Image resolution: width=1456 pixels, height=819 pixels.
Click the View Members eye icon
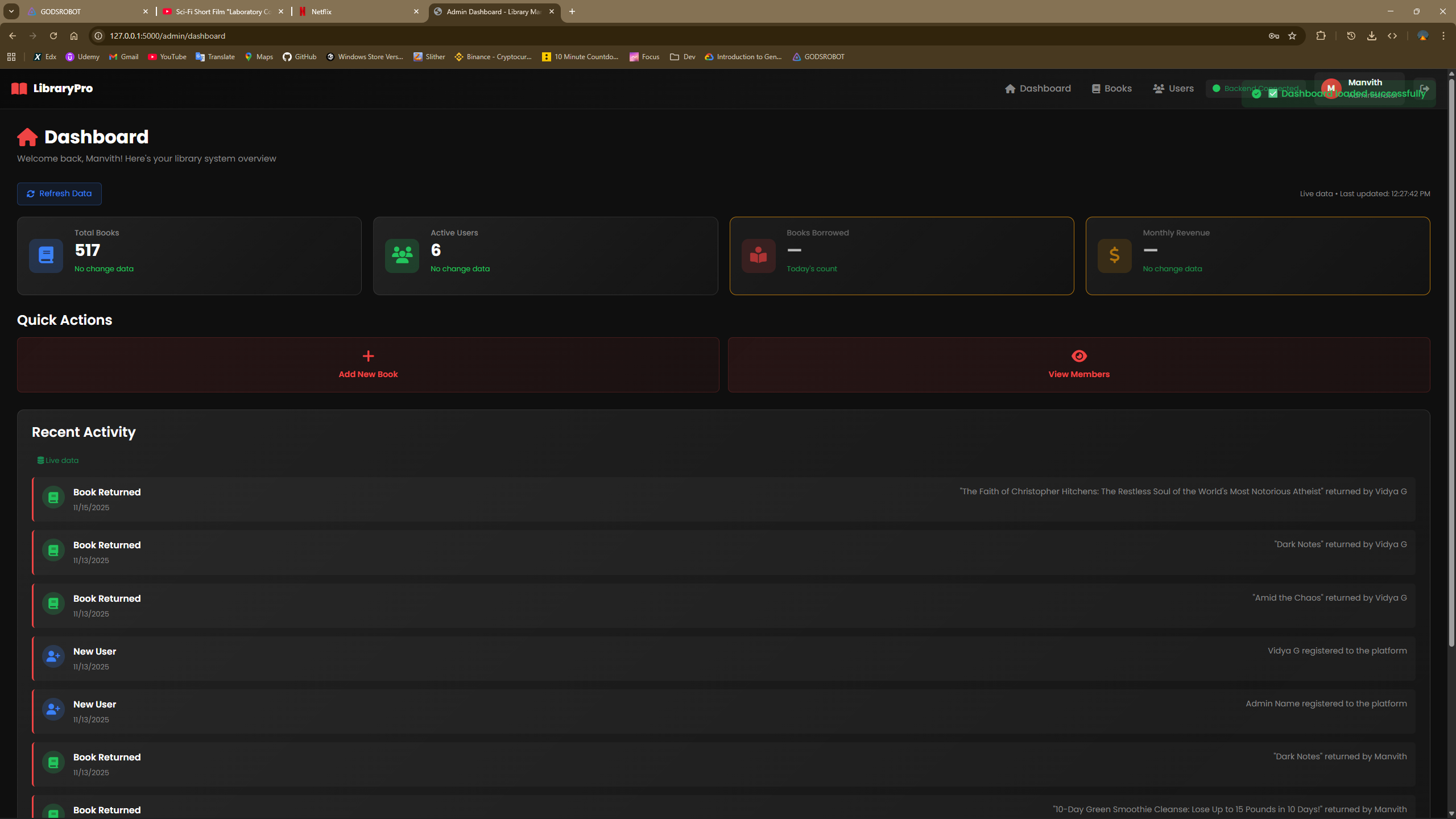point(1078,356)
